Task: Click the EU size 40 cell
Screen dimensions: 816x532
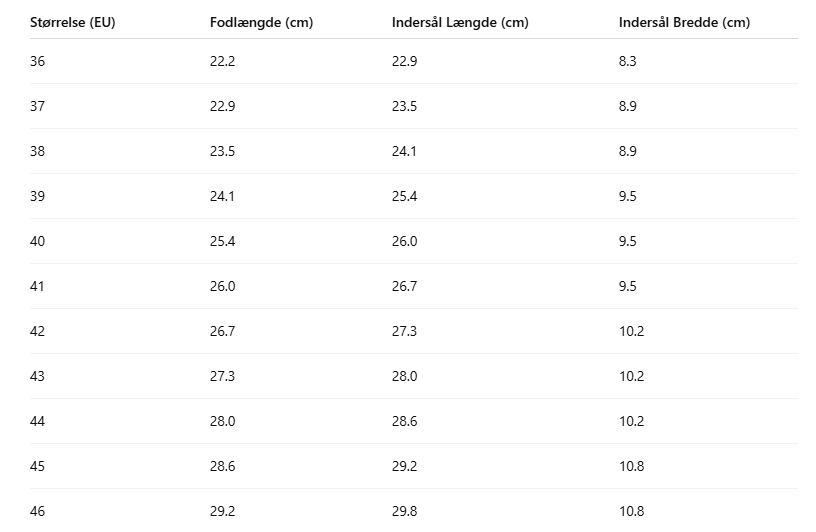Action: point(38,242)
